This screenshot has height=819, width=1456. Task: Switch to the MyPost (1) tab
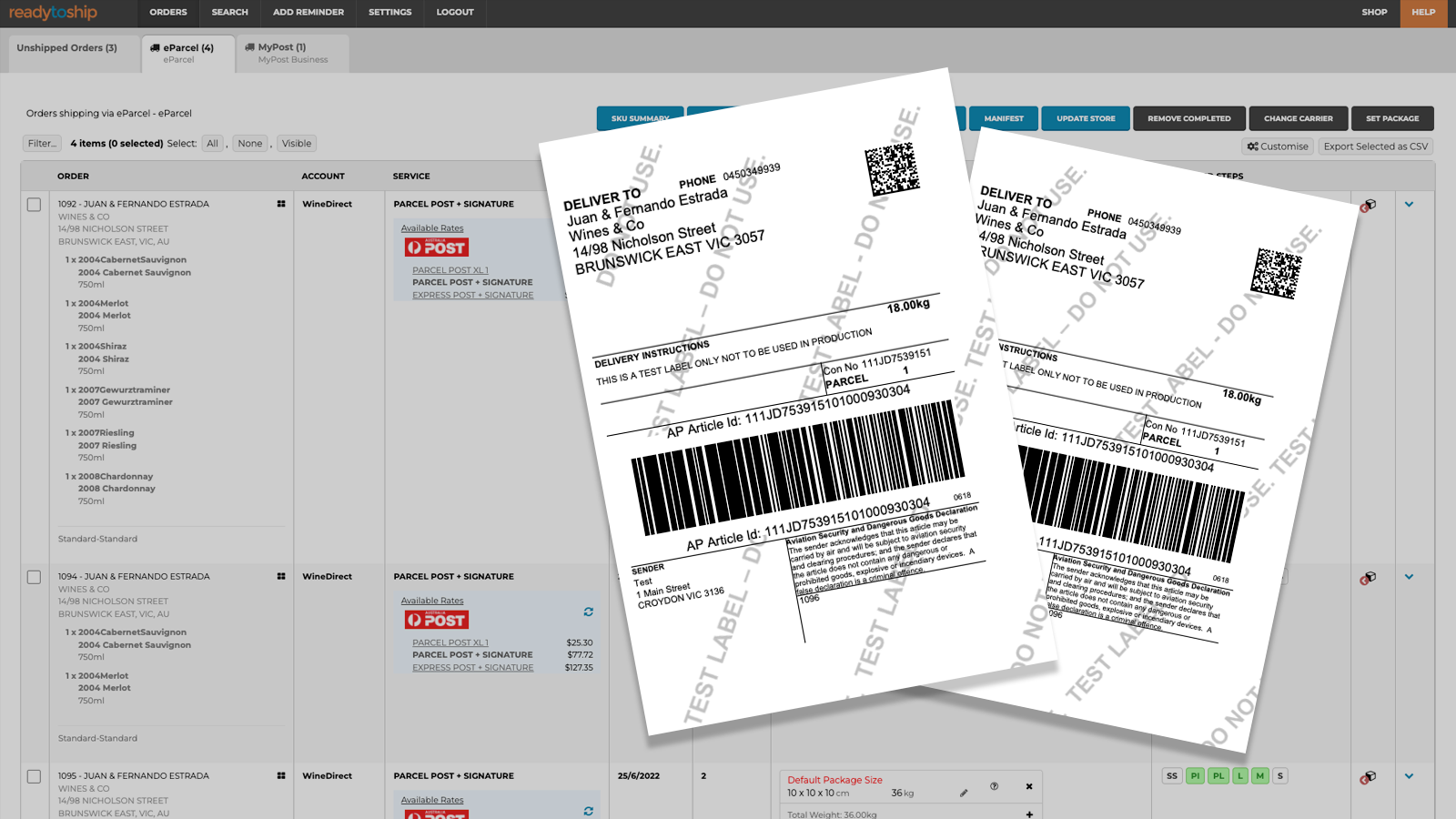click(292, 54)
